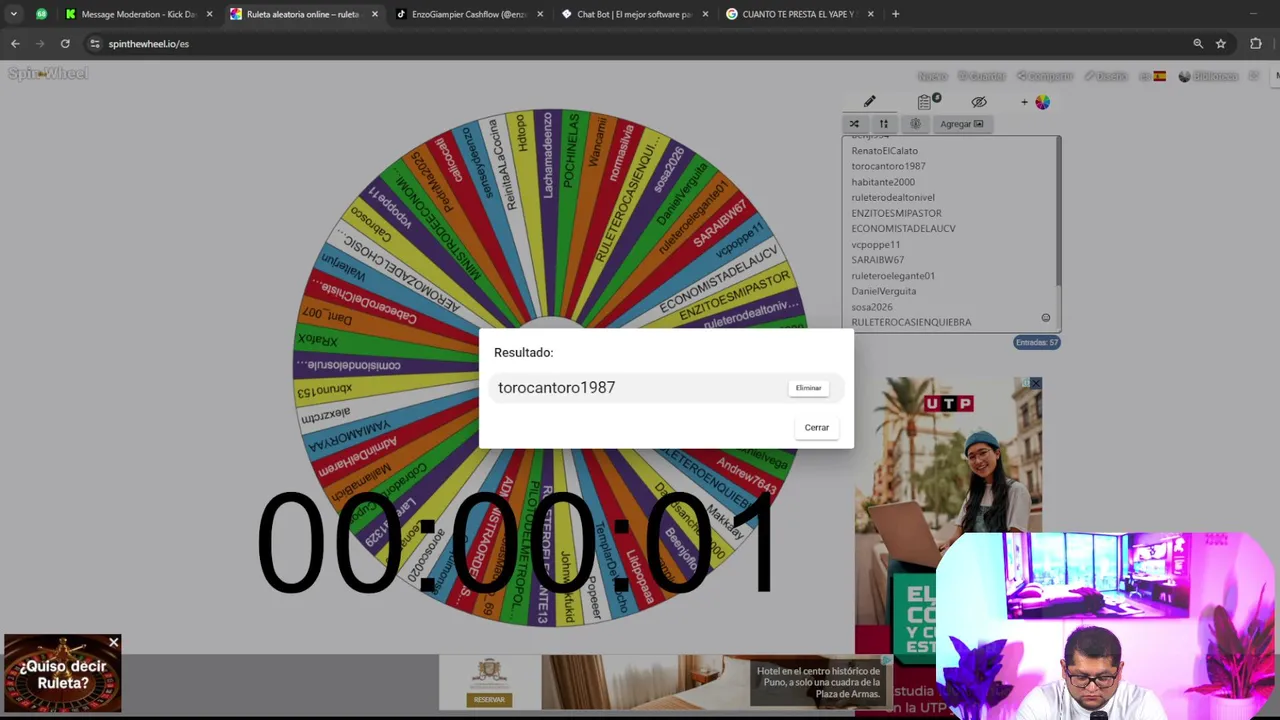This screenshot has width=1280, height=720.
Task: Switch to Message Moderation Kick tab
Action: [138, 14]
